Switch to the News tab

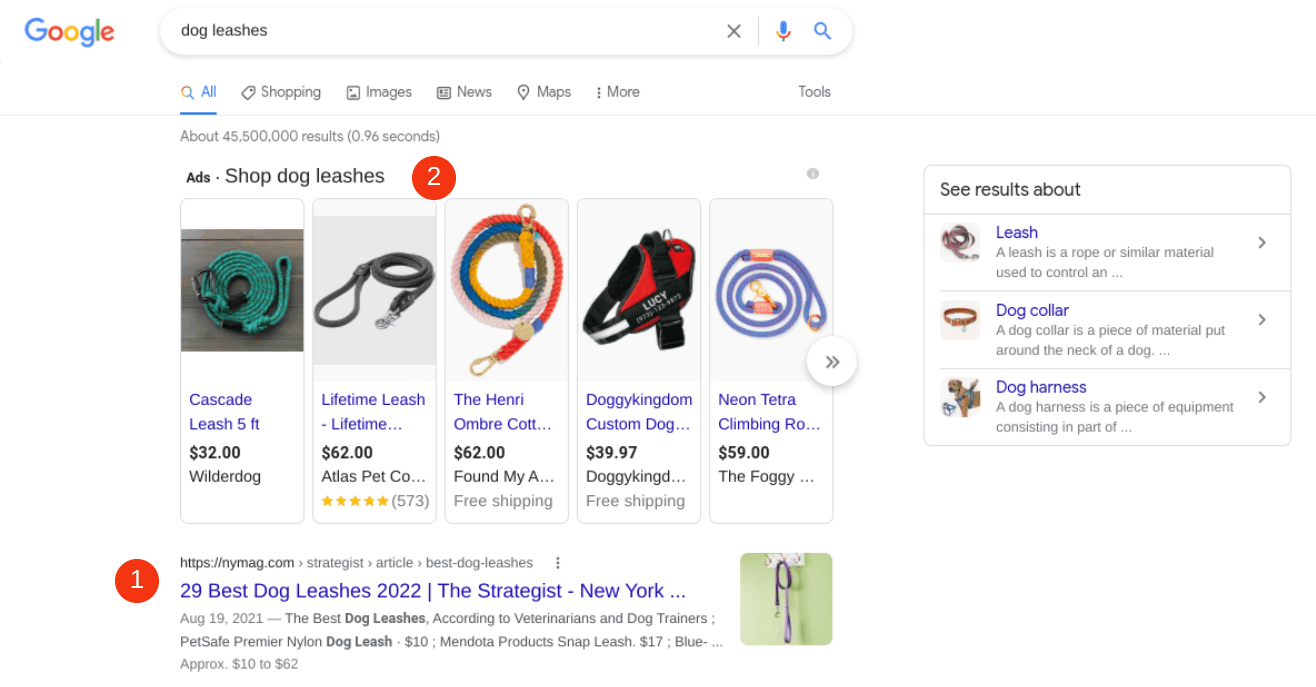pos(464,92)
